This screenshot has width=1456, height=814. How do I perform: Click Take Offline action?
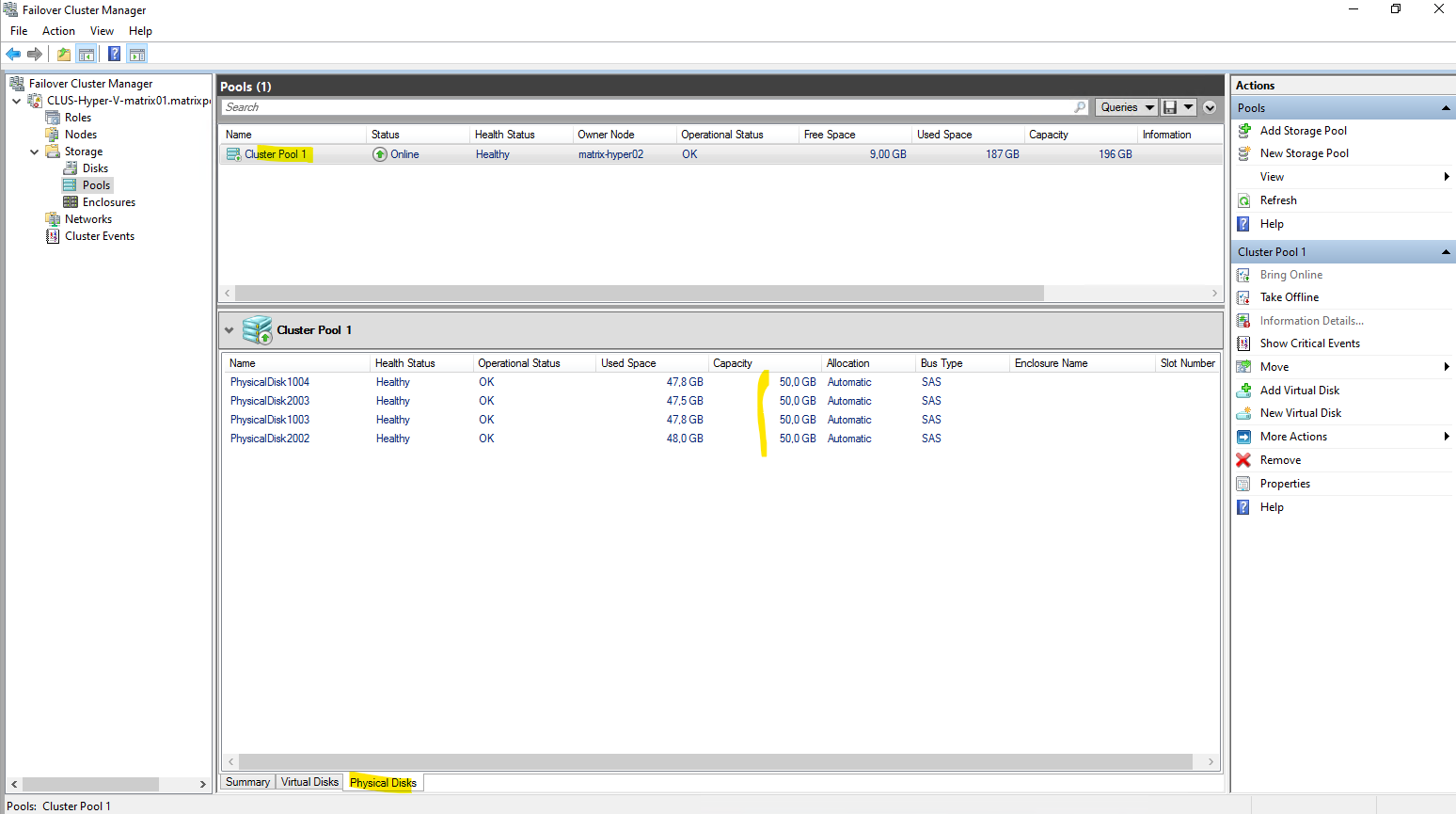pyautogui.click(x=1289, y=297)
